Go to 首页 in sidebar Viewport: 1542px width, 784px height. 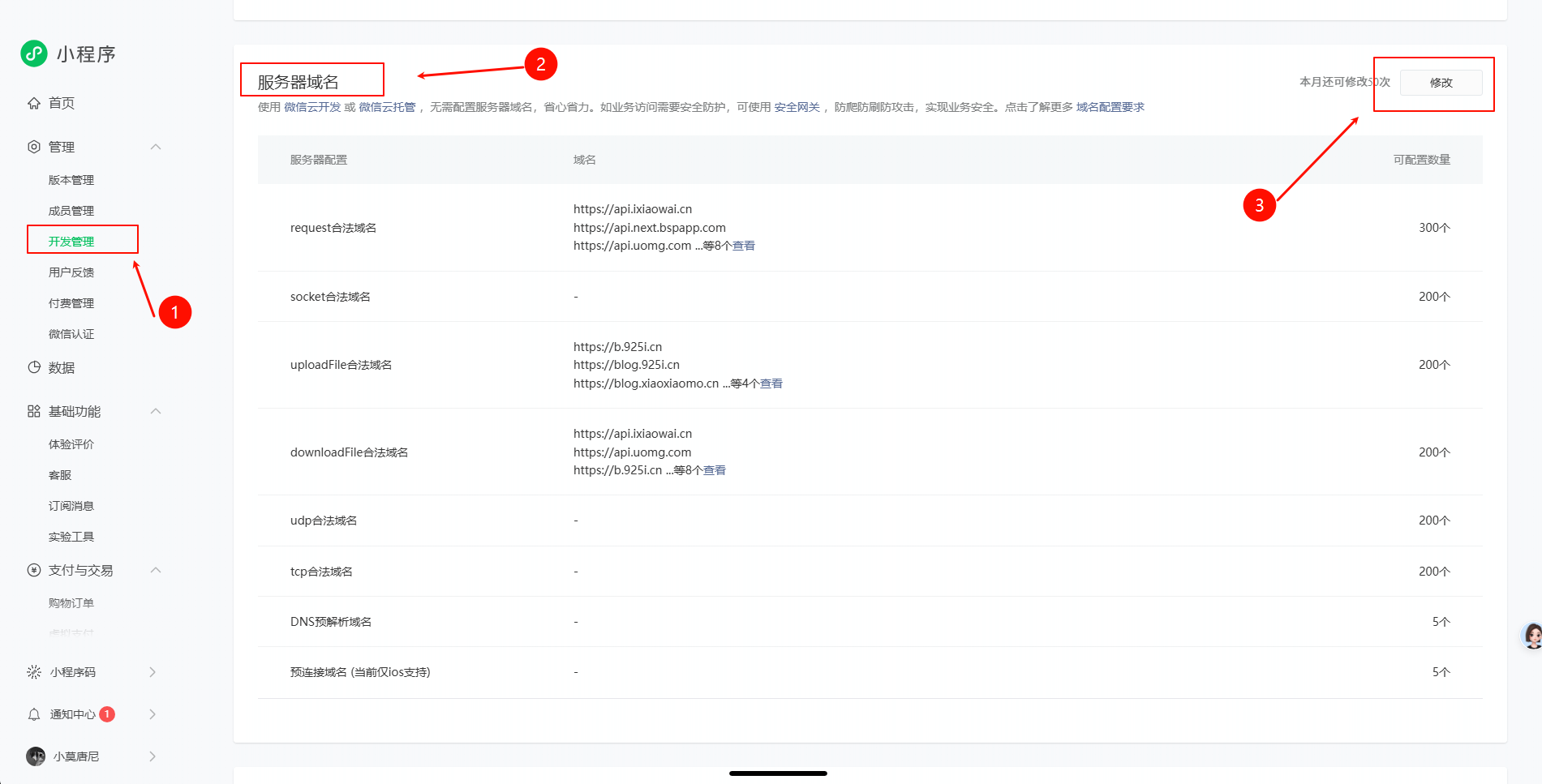pyautogui.click(x=62, y=103)
